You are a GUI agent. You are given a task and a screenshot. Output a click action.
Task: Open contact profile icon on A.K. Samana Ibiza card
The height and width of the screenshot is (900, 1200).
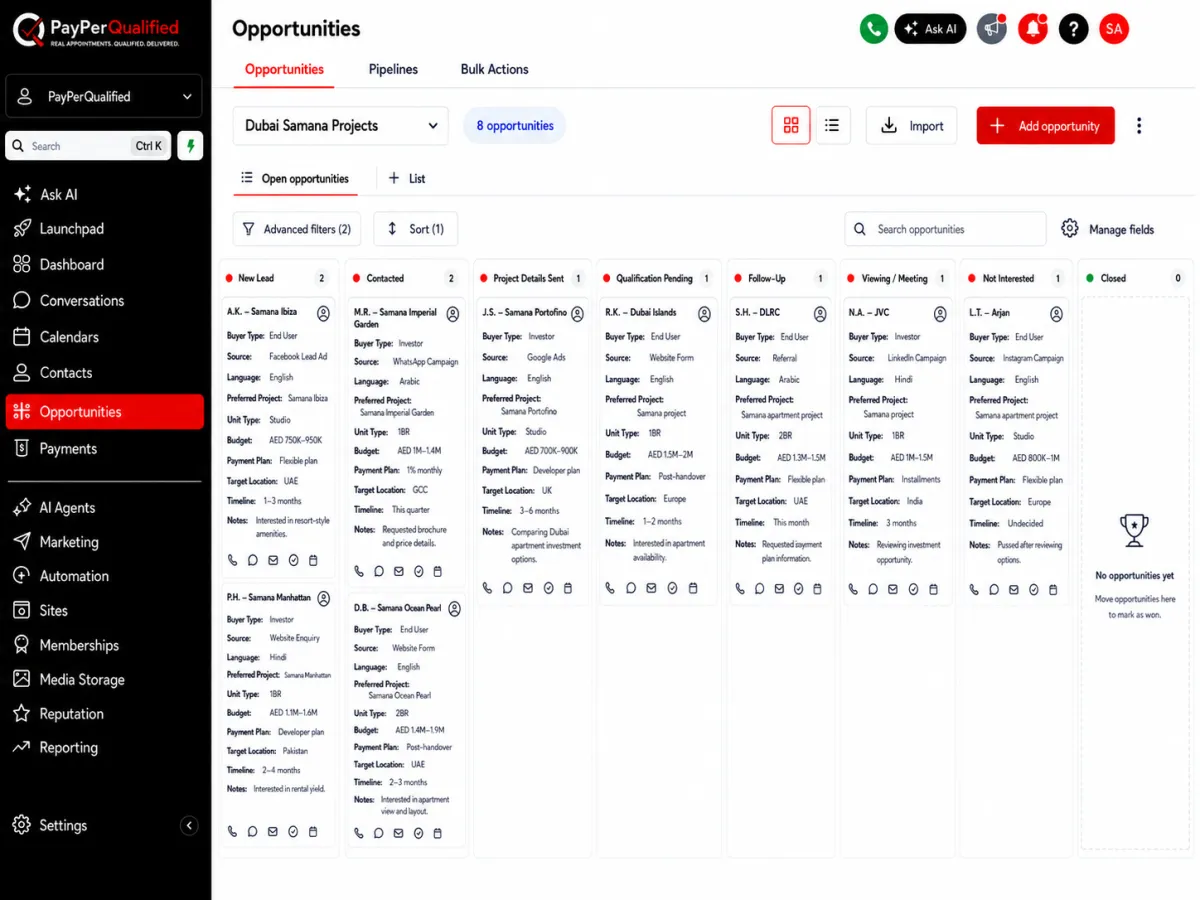coord(323,314)
